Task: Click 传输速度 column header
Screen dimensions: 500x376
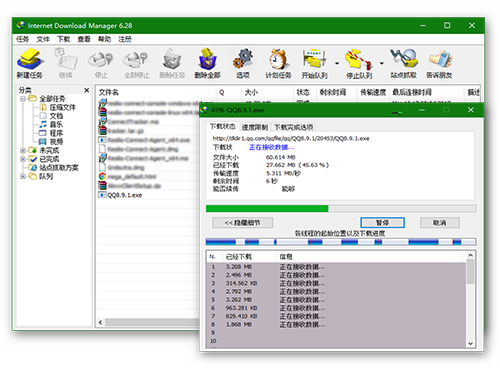Action: [x=373, y=92]
